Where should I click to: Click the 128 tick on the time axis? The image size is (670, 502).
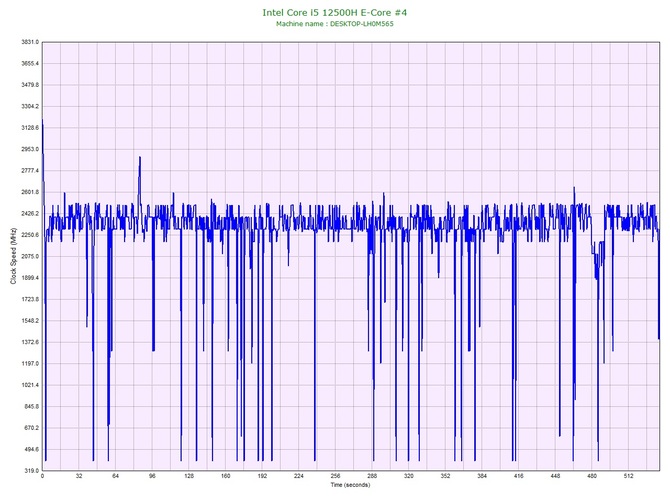click(189, 476)
